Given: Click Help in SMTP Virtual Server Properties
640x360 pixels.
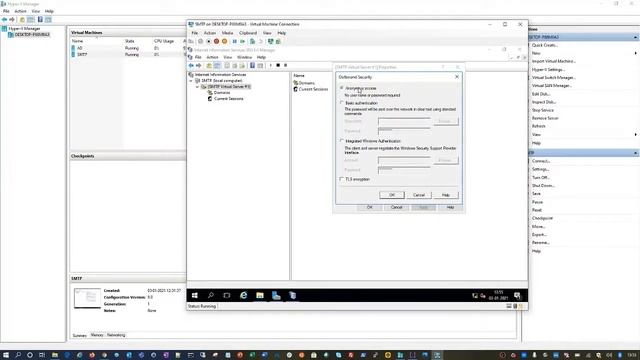Looking at the screenshot, I should pos(450,207).
